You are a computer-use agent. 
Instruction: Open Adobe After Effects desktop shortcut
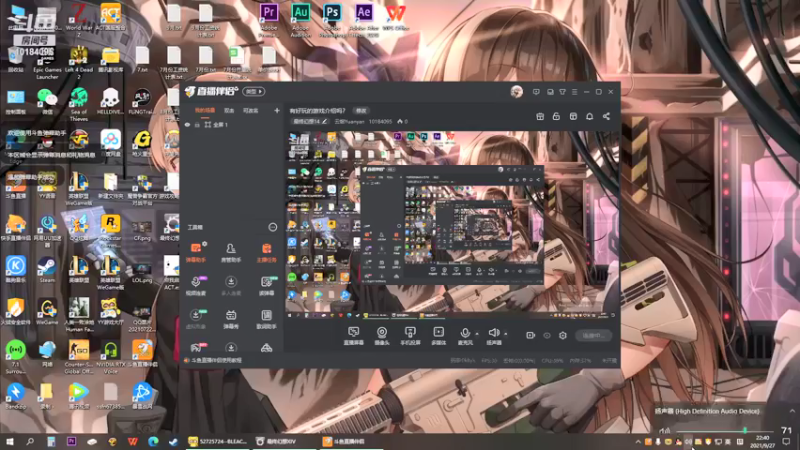coord(364,20)
